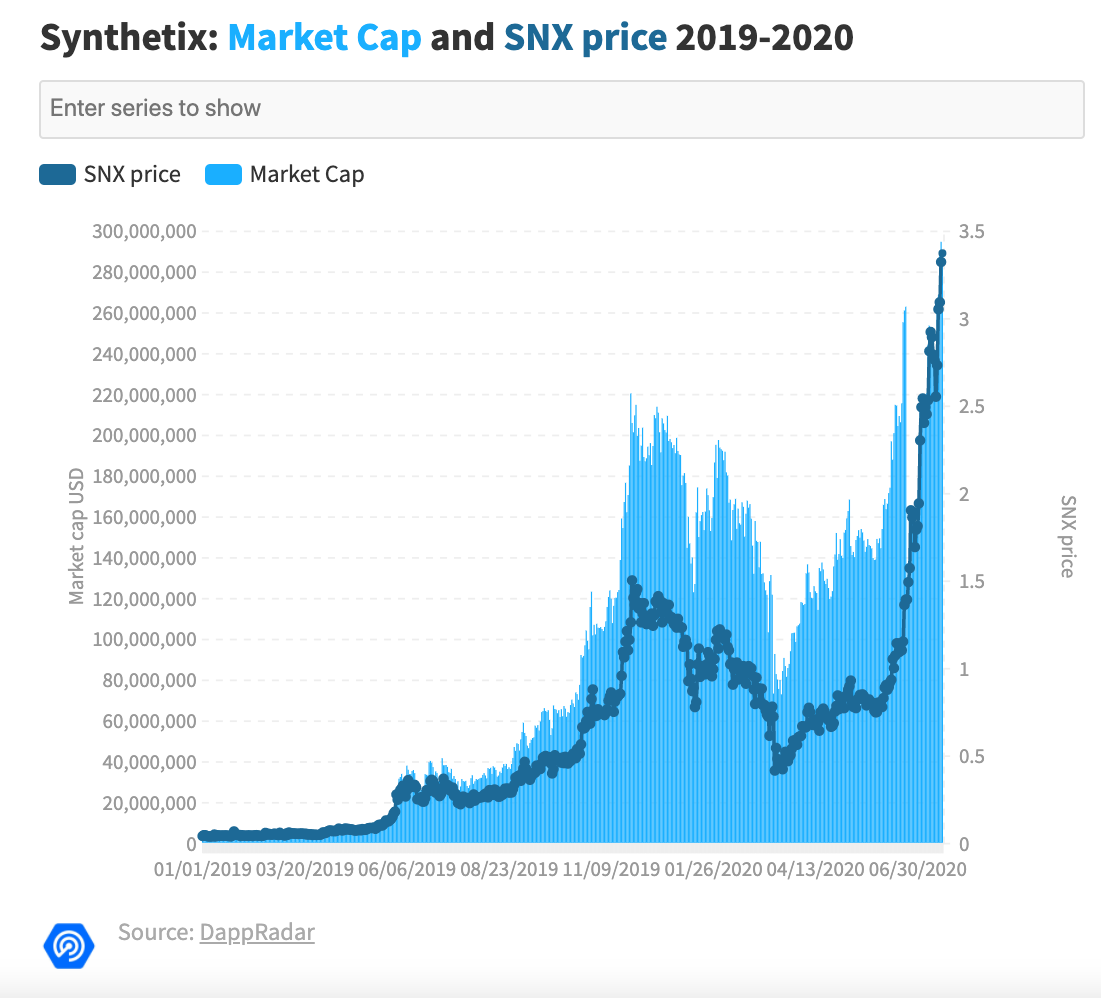The height and width of the screenshot is (998, 1101).
Task: Click the 'Market cap USD' axis title
Action: point(76,536)
